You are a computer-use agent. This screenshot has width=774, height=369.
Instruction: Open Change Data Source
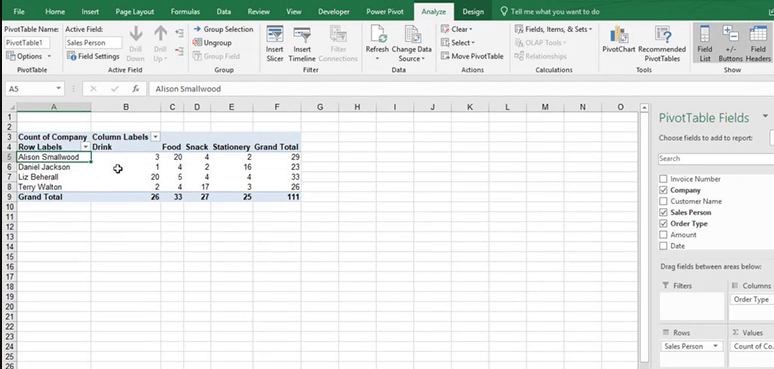tap(411, 44)
